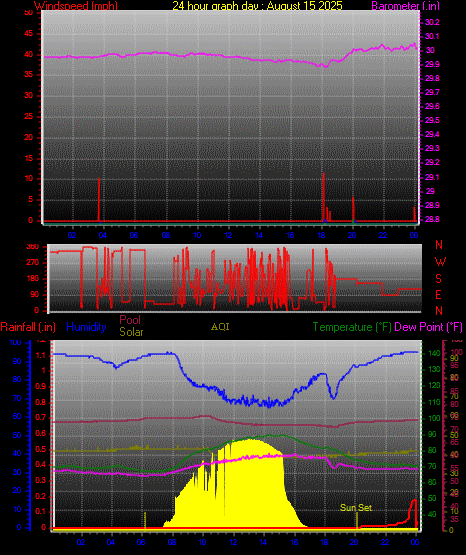The width and height of the screenshot is (466, 555).
Task: Click the "24 hour graph day : August 15 2025" title
Action: click(257, 5)
